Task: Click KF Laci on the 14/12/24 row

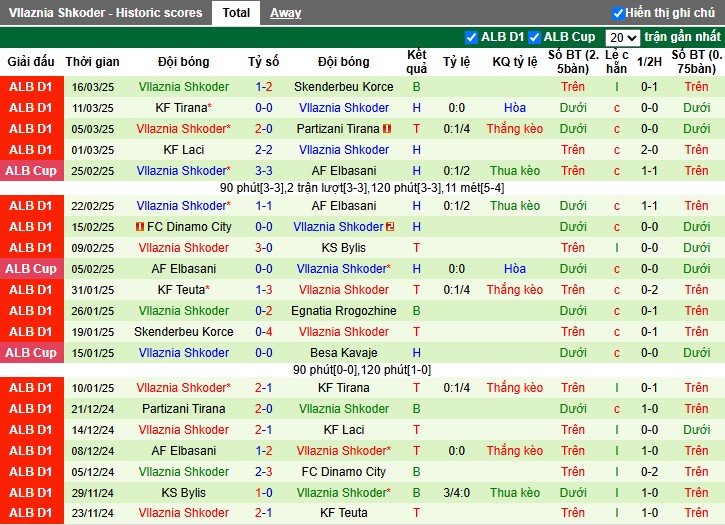Action: pos(344,430)
